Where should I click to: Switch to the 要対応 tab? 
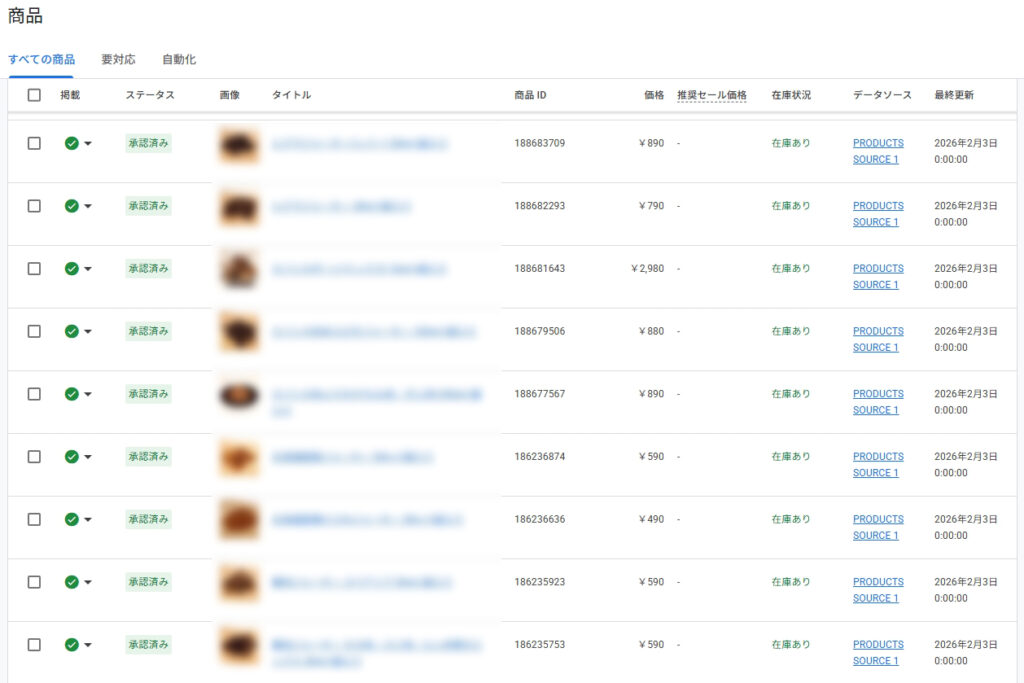(118, 60)
